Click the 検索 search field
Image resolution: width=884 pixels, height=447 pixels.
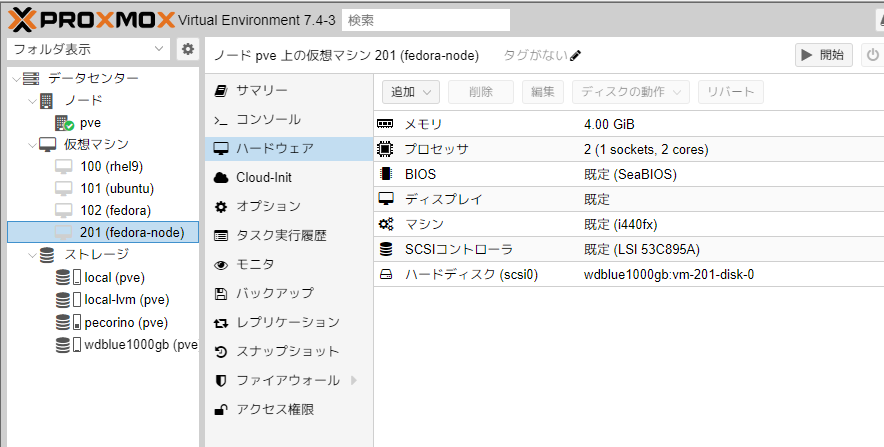coord(426,20)
